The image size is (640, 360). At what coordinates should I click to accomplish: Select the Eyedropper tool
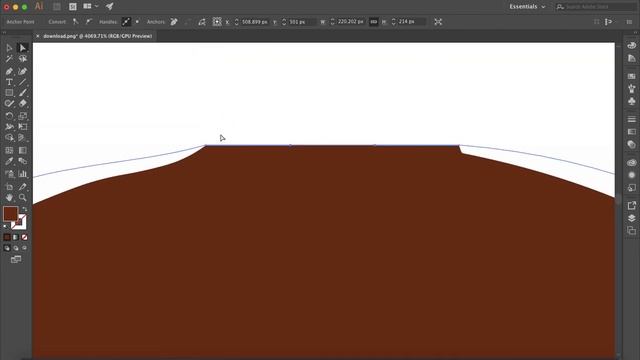coord(9,161)
